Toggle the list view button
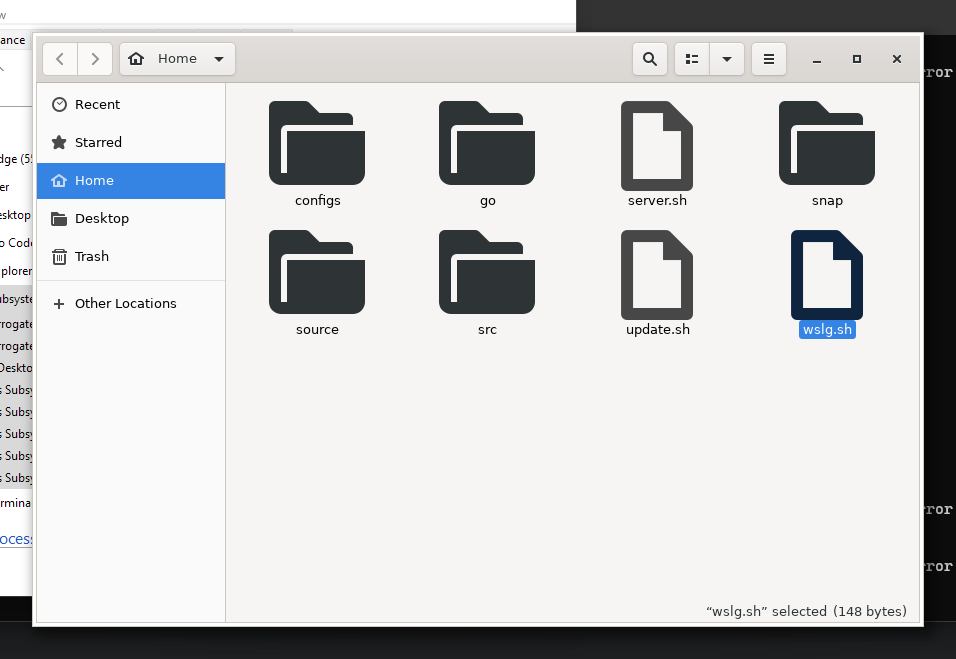The image size is (956, 659). click(x=692, y=59)
